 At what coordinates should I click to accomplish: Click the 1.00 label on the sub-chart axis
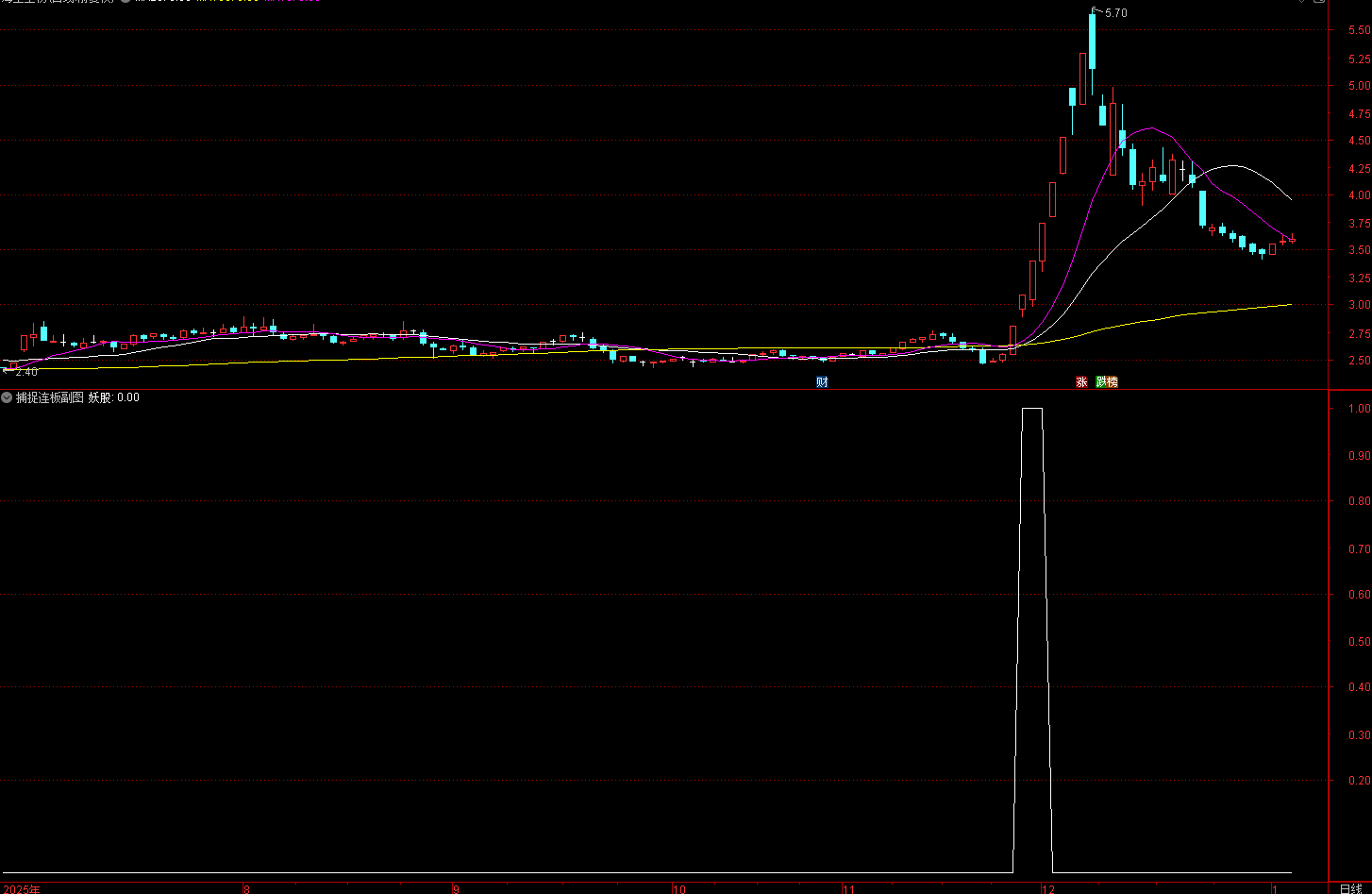point(1358,409)
